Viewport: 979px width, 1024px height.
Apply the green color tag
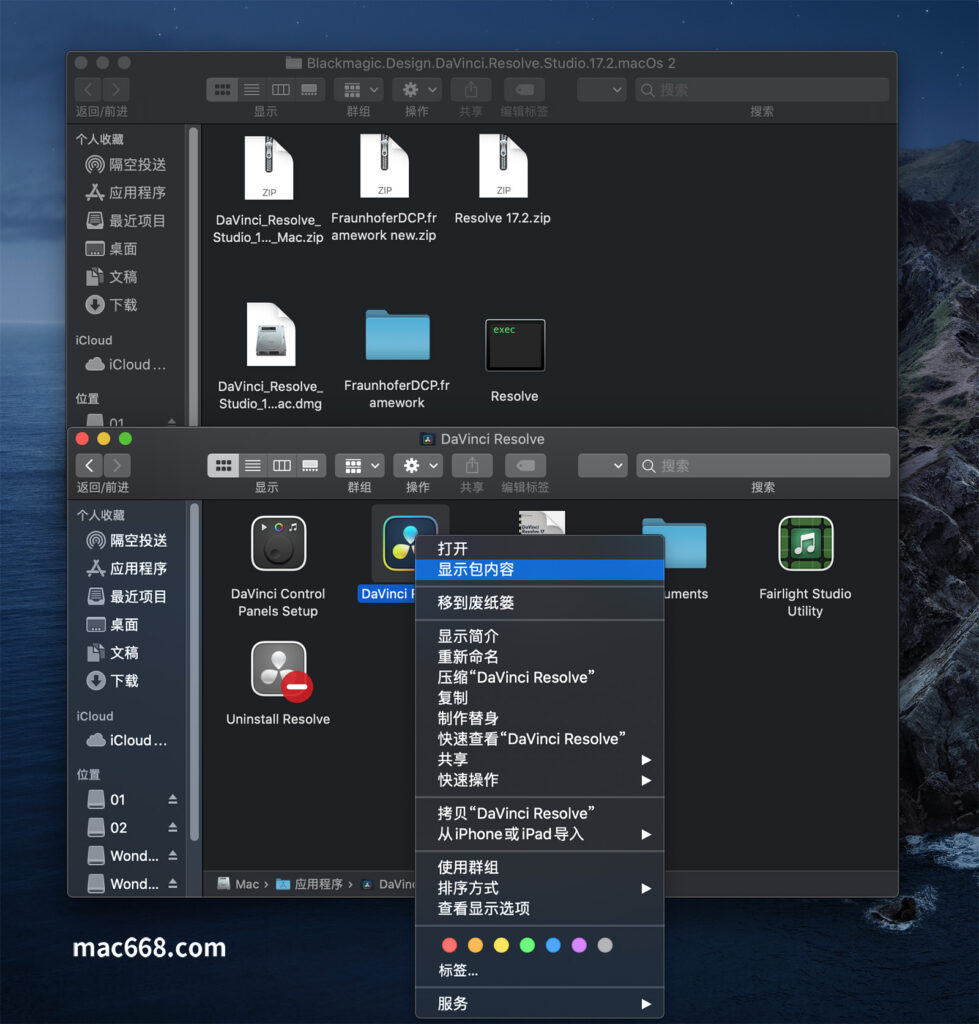(527, 945)
